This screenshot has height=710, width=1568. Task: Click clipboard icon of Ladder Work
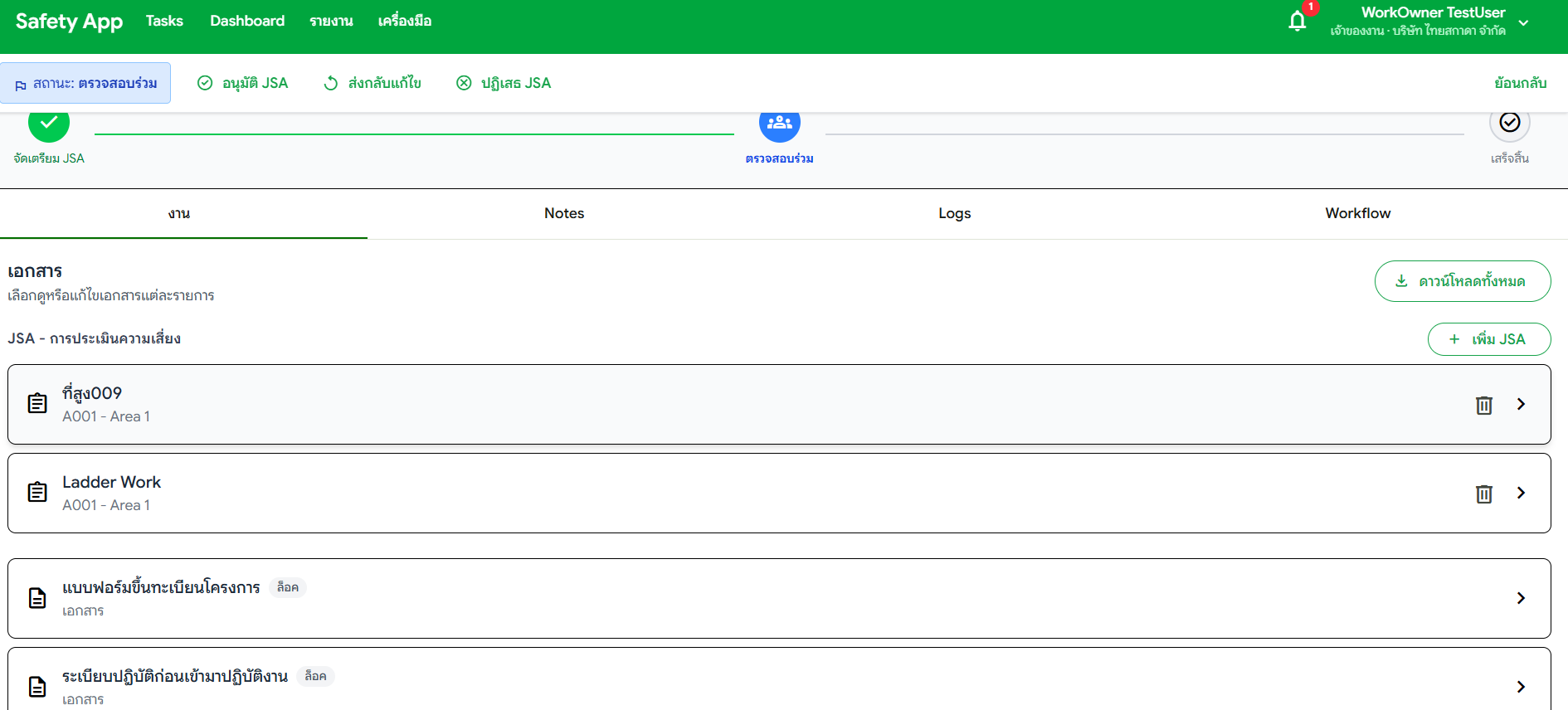[x=37, y=493]
